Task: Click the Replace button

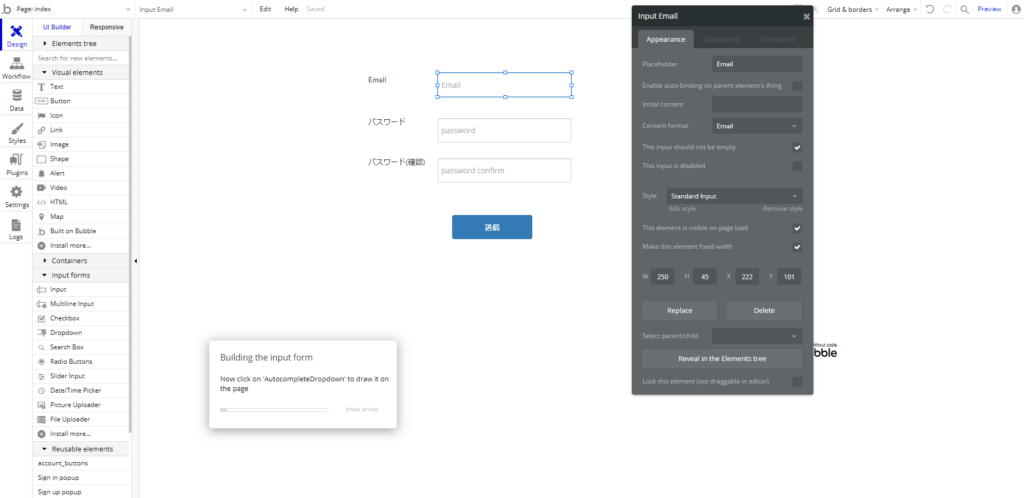Action: click(679, 310)
